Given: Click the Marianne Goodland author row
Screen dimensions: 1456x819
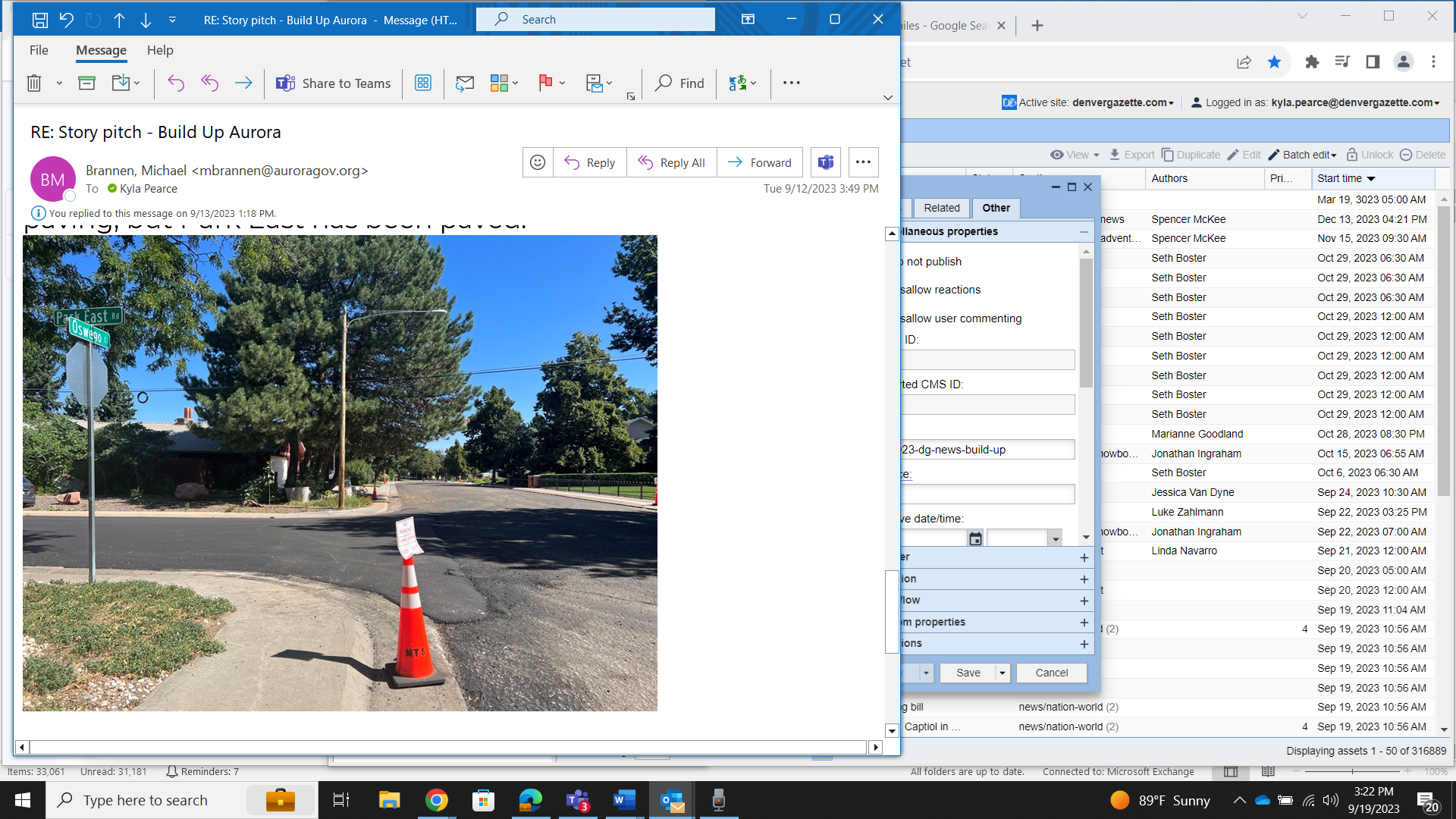Looking at the screenshot, I should [1197, 434].
